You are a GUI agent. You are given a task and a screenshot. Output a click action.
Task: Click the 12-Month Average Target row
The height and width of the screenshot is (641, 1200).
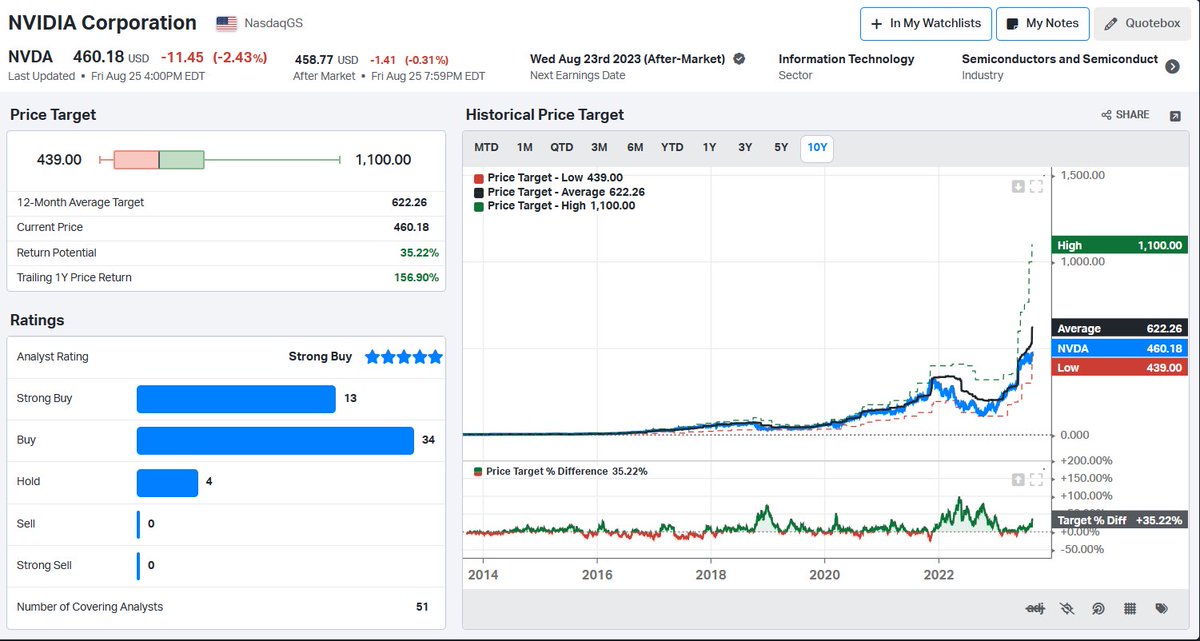[226, 202]
